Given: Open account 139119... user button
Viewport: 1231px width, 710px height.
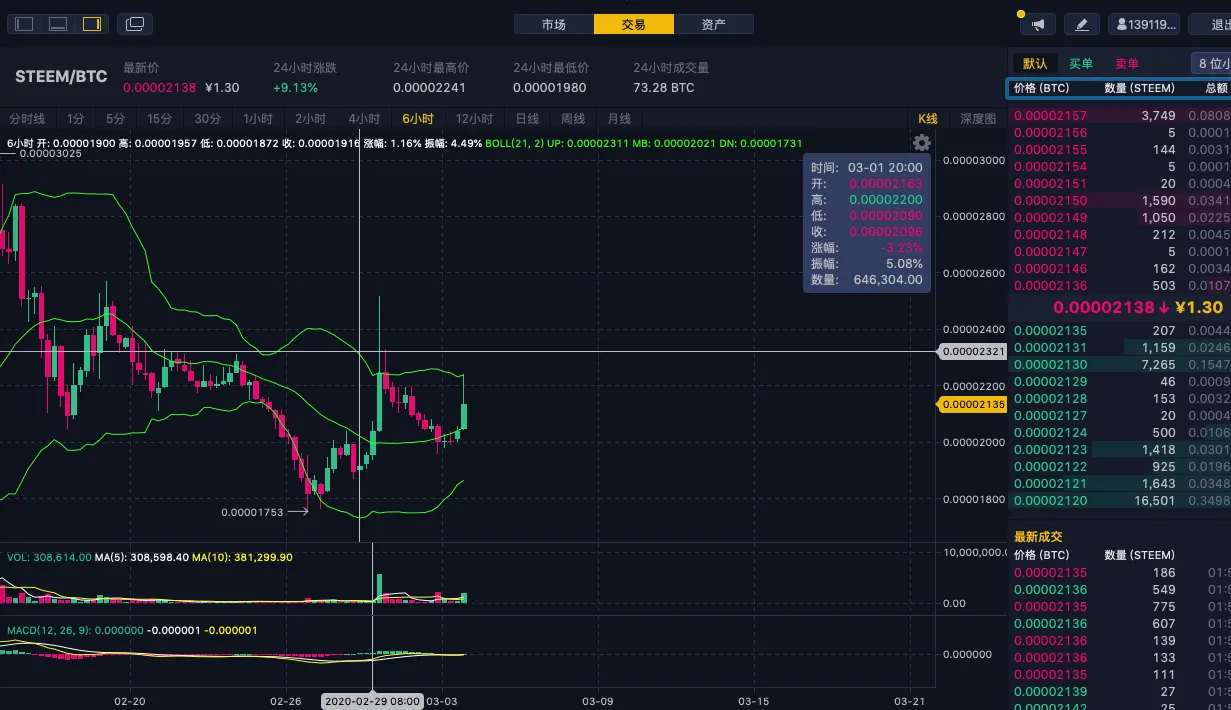Looking at the screenshot, I should pos(1144,24).
